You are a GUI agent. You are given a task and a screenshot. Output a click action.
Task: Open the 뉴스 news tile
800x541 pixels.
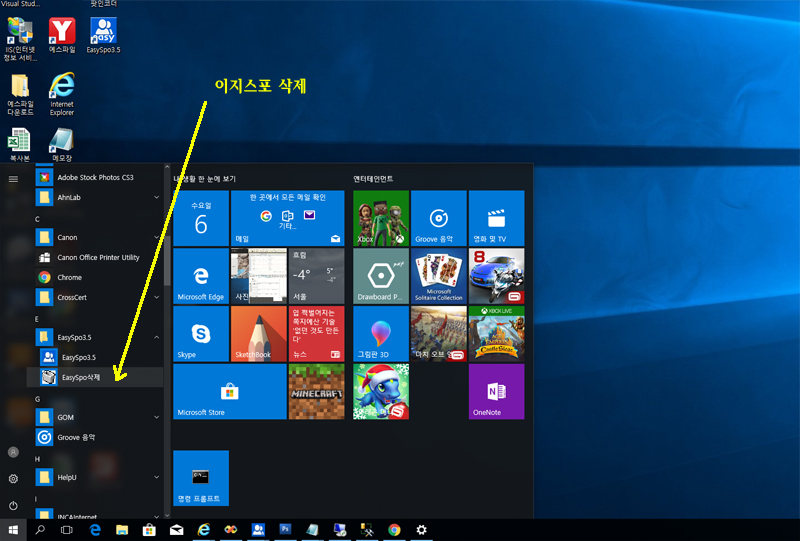pyautogui.click(x=316, y=334)
